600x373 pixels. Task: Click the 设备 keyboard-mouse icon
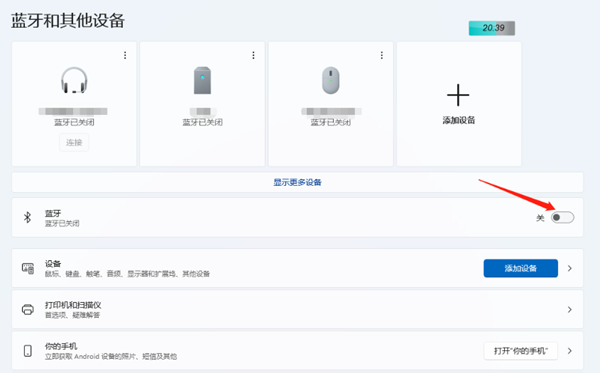point(28,268)
